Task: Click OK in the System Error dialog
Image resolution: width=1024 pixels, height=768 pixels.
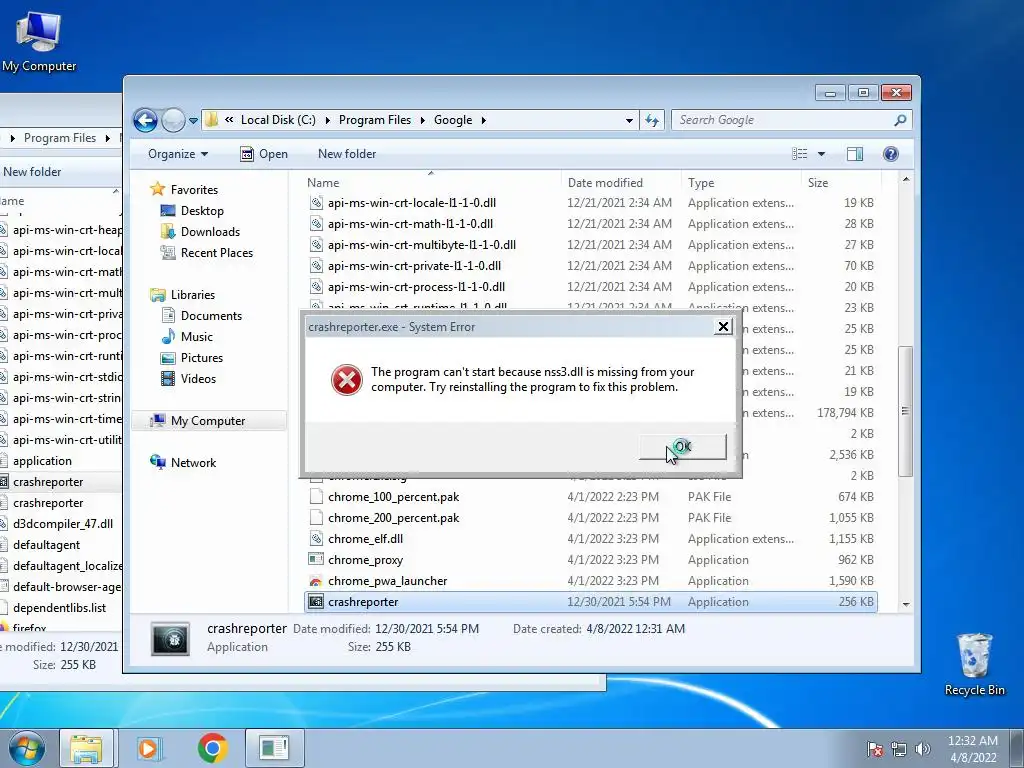Action: pyautogui.click(x=682, y=447)
